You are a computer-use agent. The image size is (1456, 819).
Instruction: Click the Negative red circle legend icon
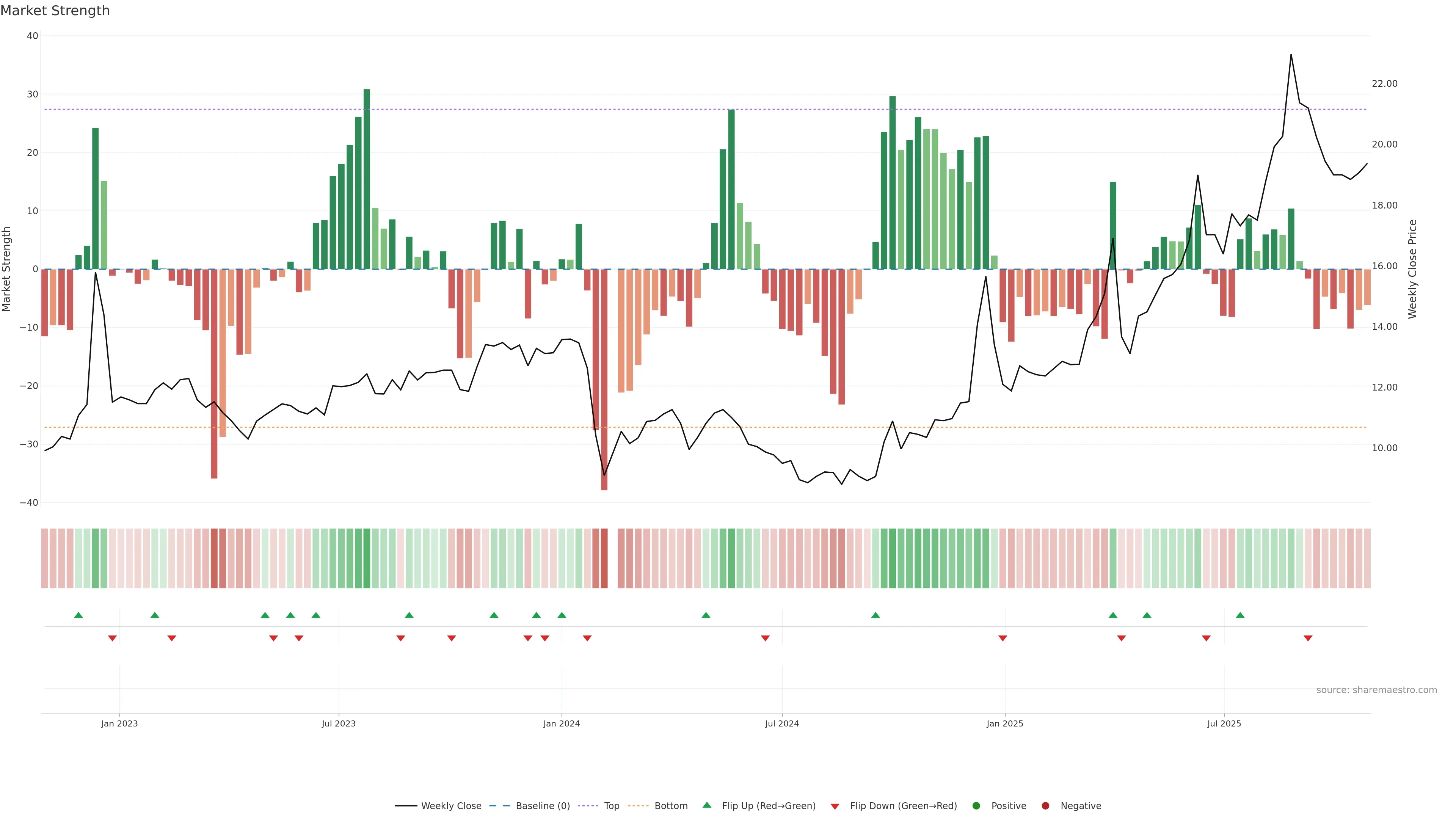pos(1045,806)
